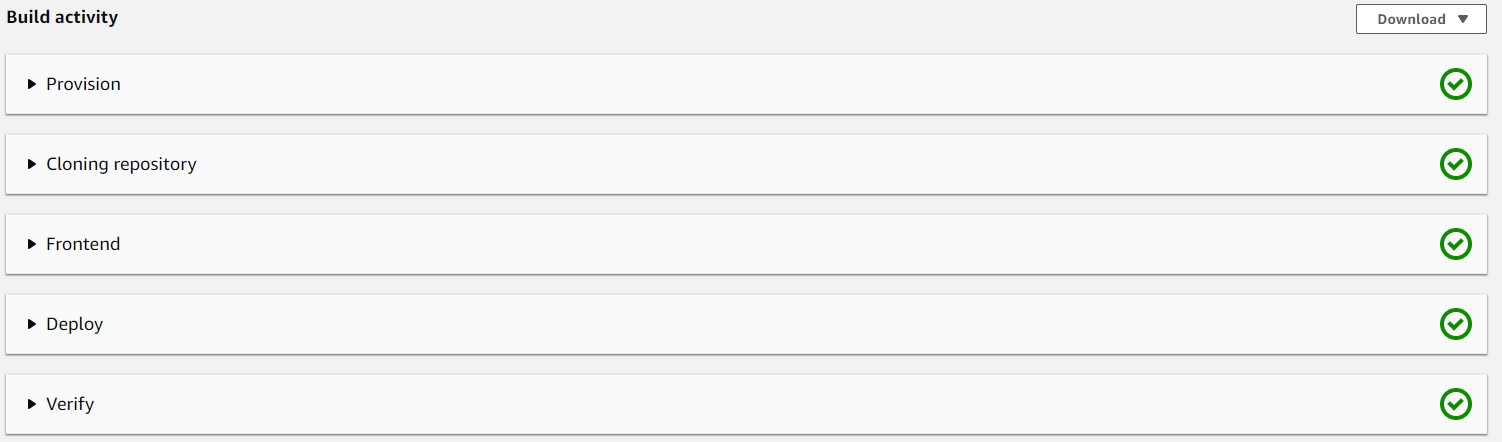Click the Download button's downward arrow
The image size is (1502, 442).
click(x=1463, y=19)
